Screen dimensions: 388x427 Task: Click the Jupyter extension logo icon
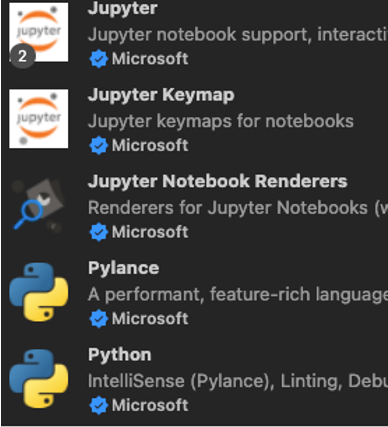(x=39, y=32)
